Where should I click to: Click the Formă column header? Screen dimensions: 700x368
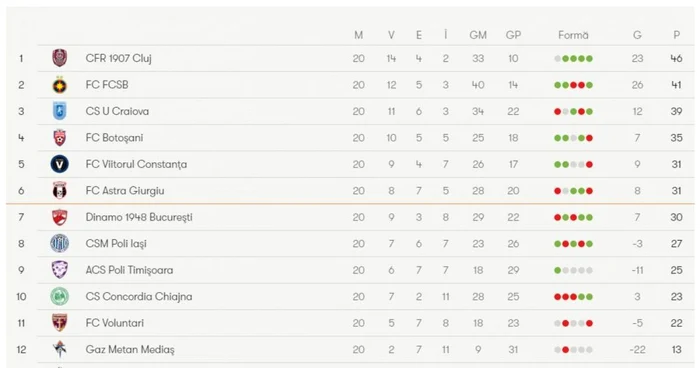click(x=573, y=35)
